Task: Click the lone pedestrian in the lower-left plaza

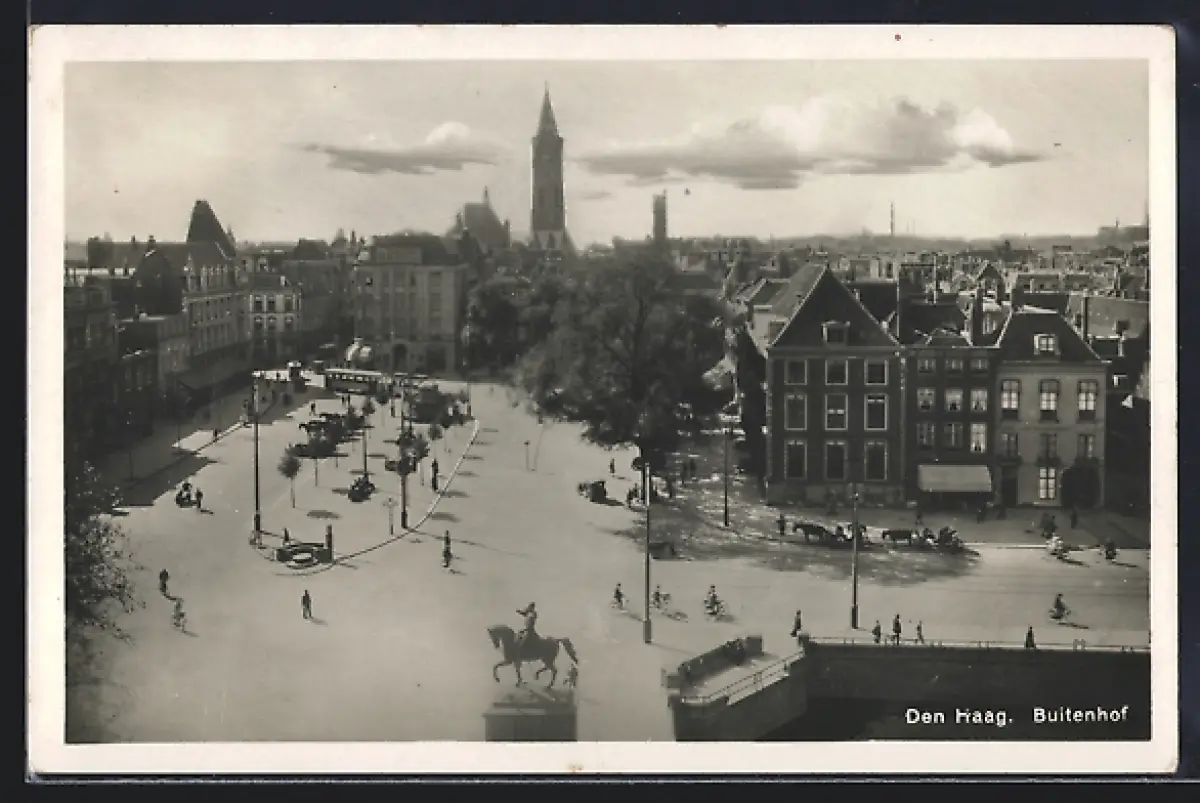Action: click(306, 604)
